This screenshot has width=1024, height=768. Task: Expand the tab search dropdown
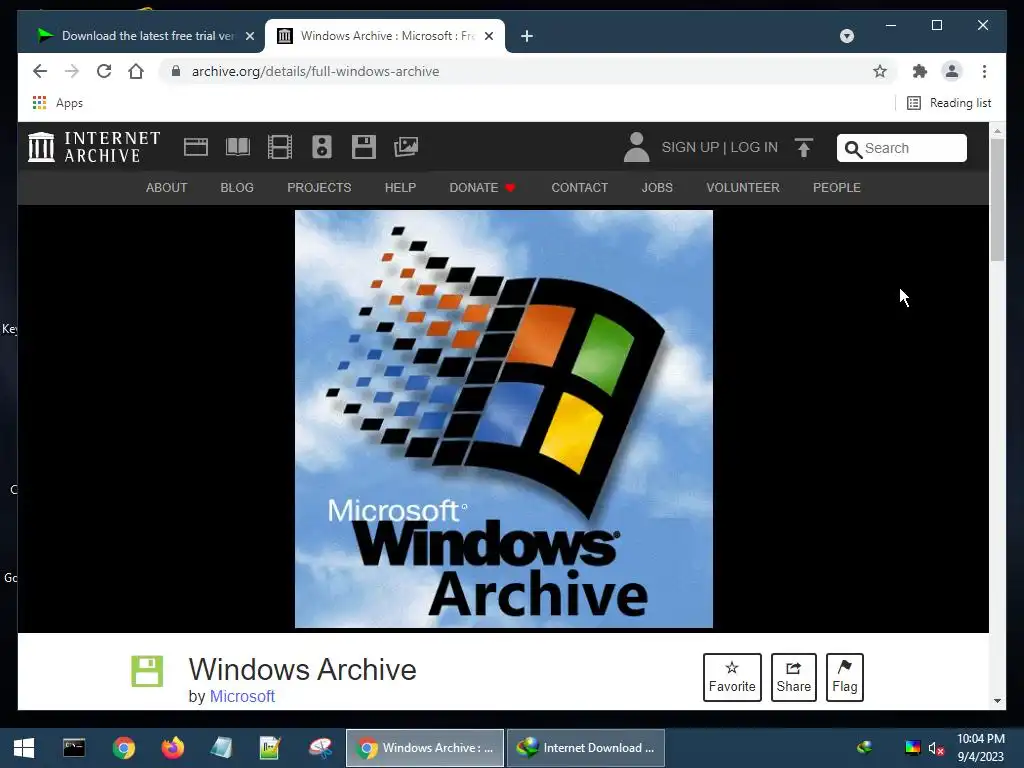coord(847,36)
